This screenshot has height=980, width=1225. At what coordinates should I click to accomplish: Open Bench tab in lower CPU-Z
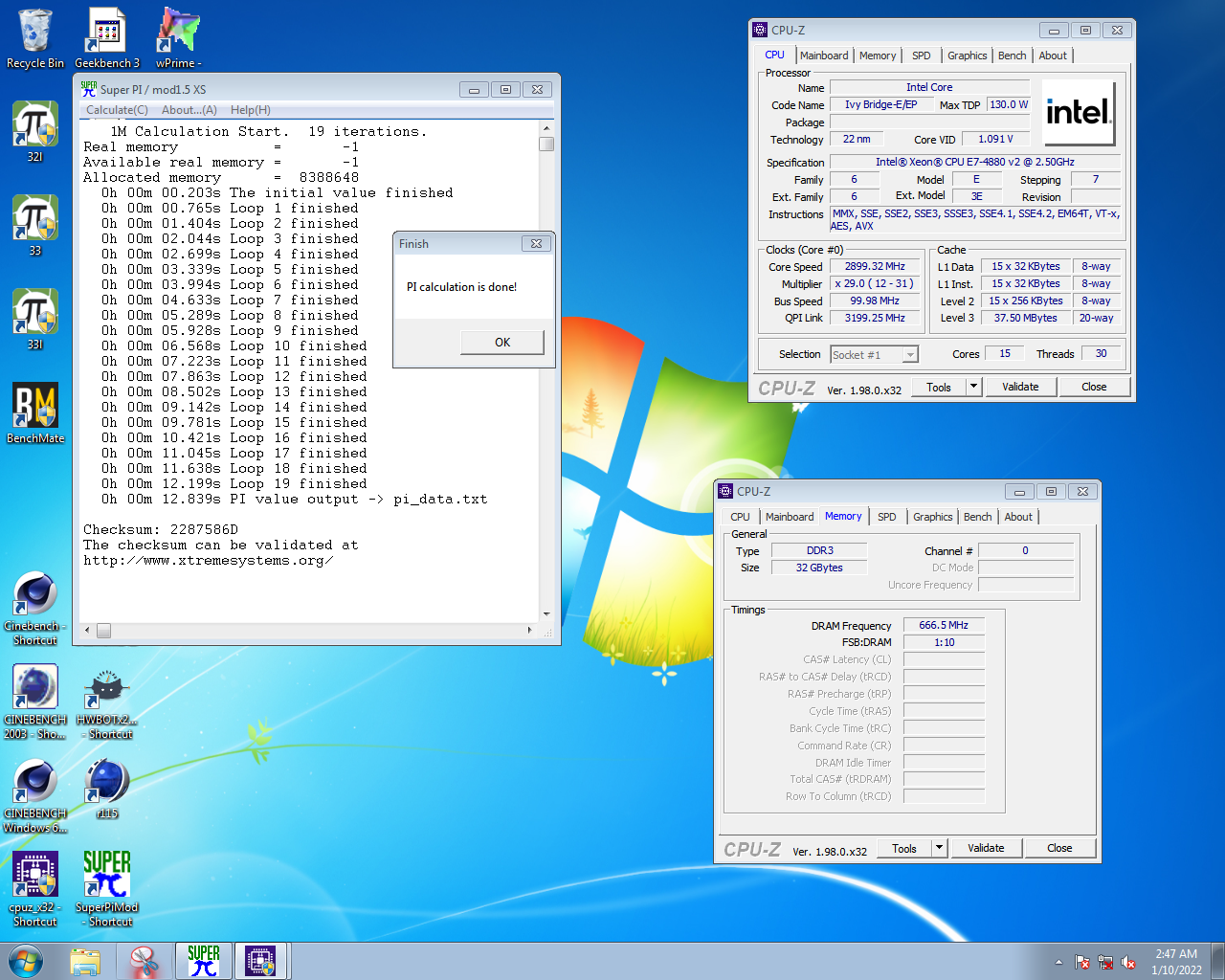tap(978, 517)
